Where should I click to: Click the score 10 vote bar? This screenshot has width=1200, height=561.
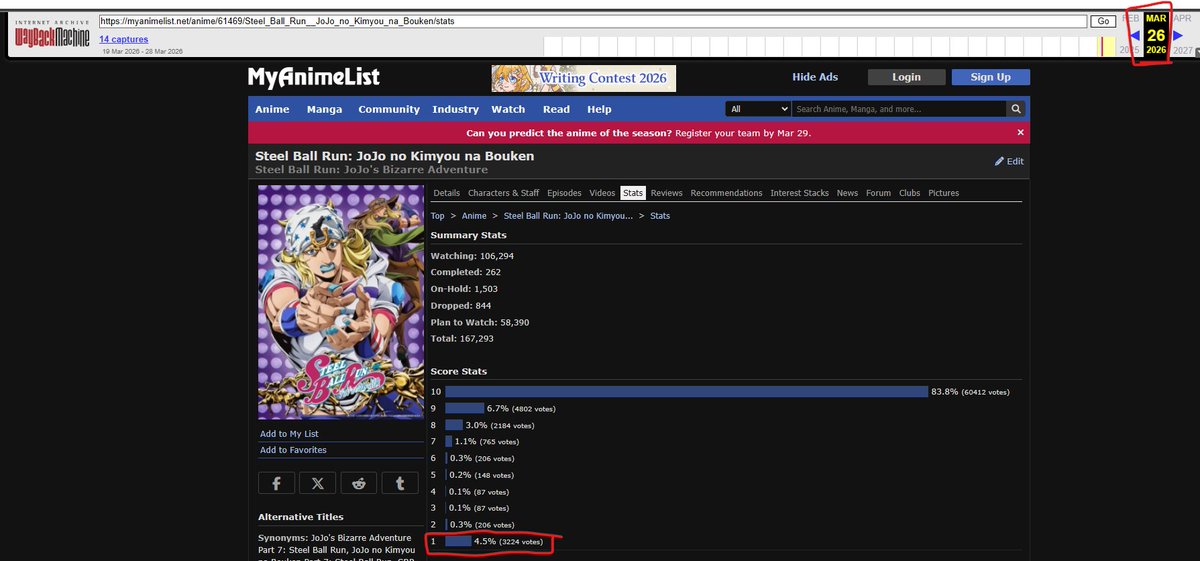tap(686, 391)
